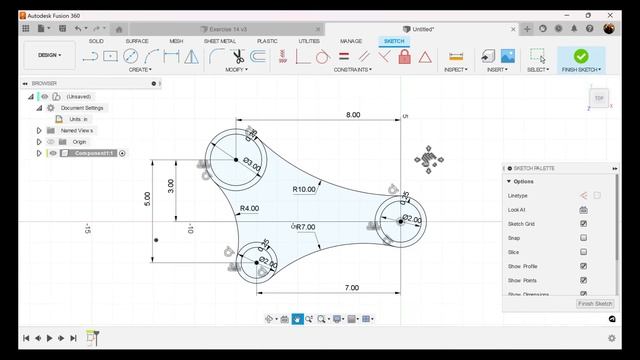Open the Look At tool in navigation bar
Viewport: 640px width, 360px height.
pyautogui.click(x=284, y=319)
